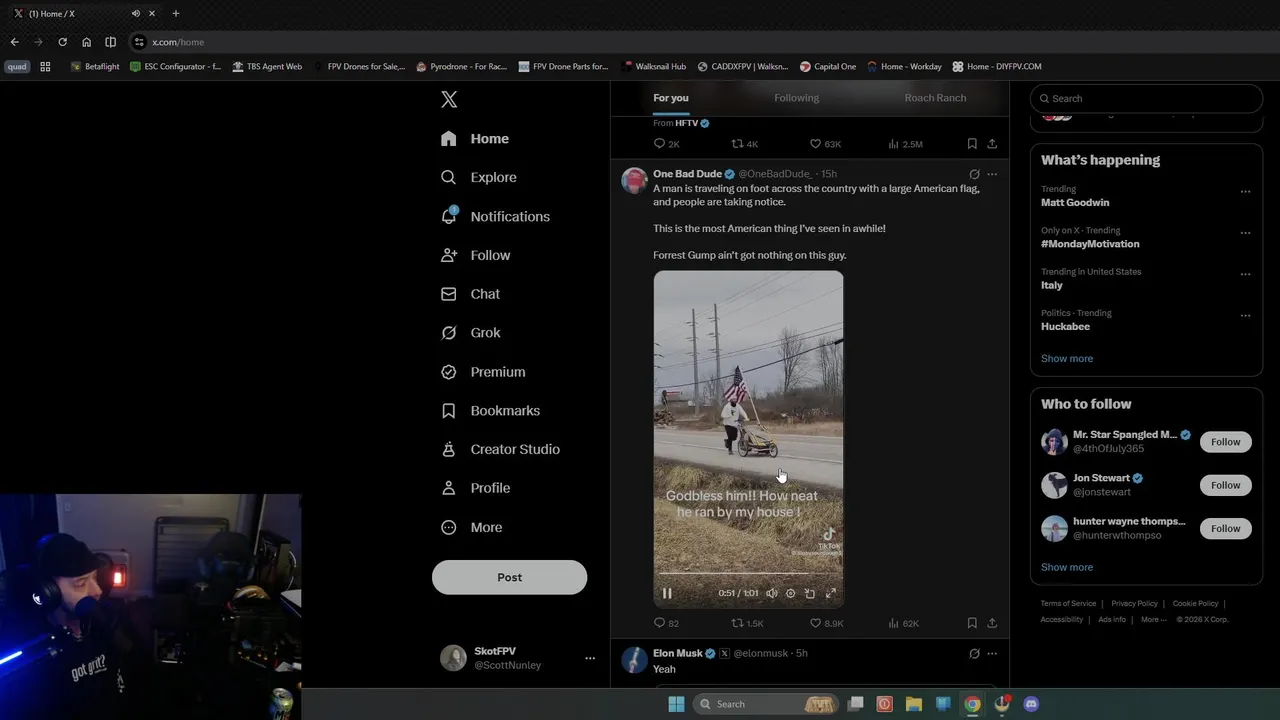The height and width of the screenshot is (720, 1280).
Task: Open Notifications with the unread badge
Action: tap(495, 216)
